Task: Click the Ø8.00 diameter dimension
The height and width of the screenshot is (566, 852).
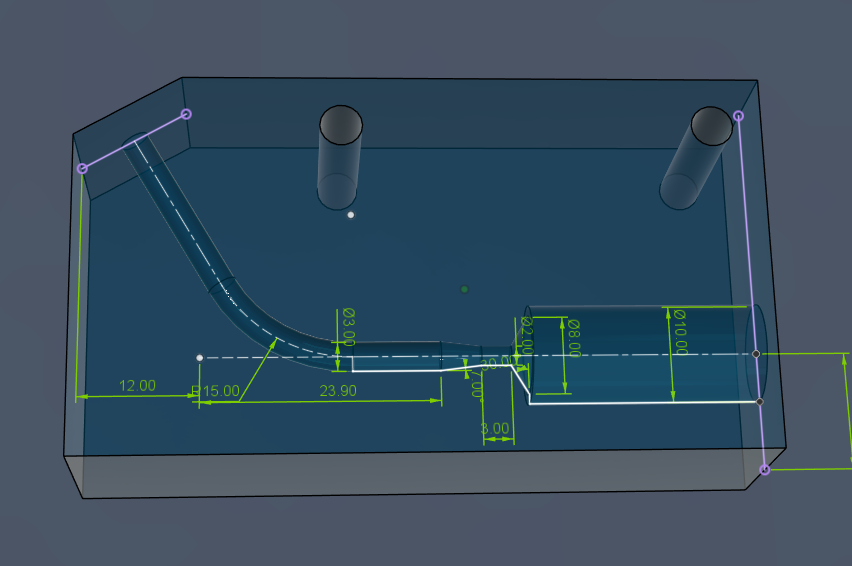Action: 574,338
